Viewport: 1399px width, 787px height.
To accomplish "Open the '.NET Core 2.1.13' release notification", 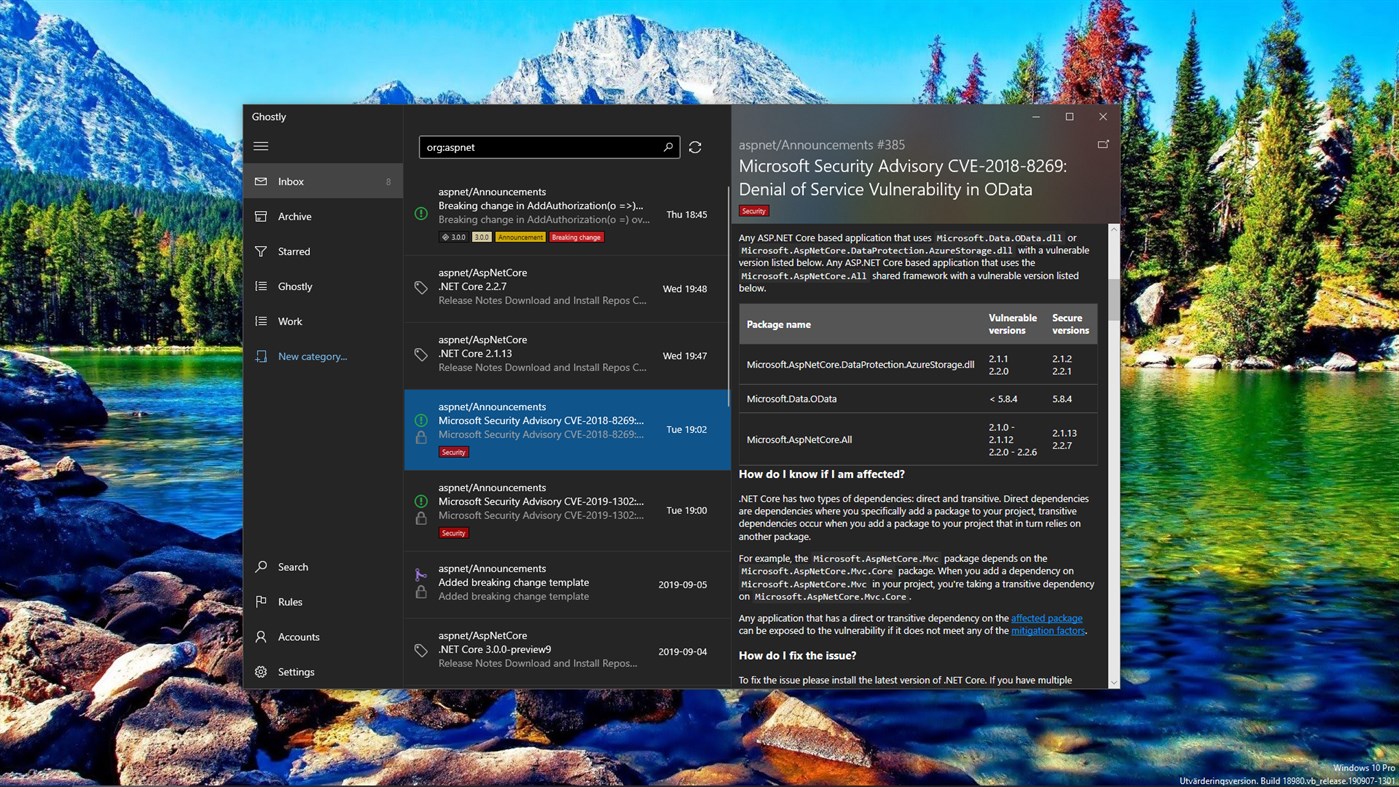I will tap(567, 355).
